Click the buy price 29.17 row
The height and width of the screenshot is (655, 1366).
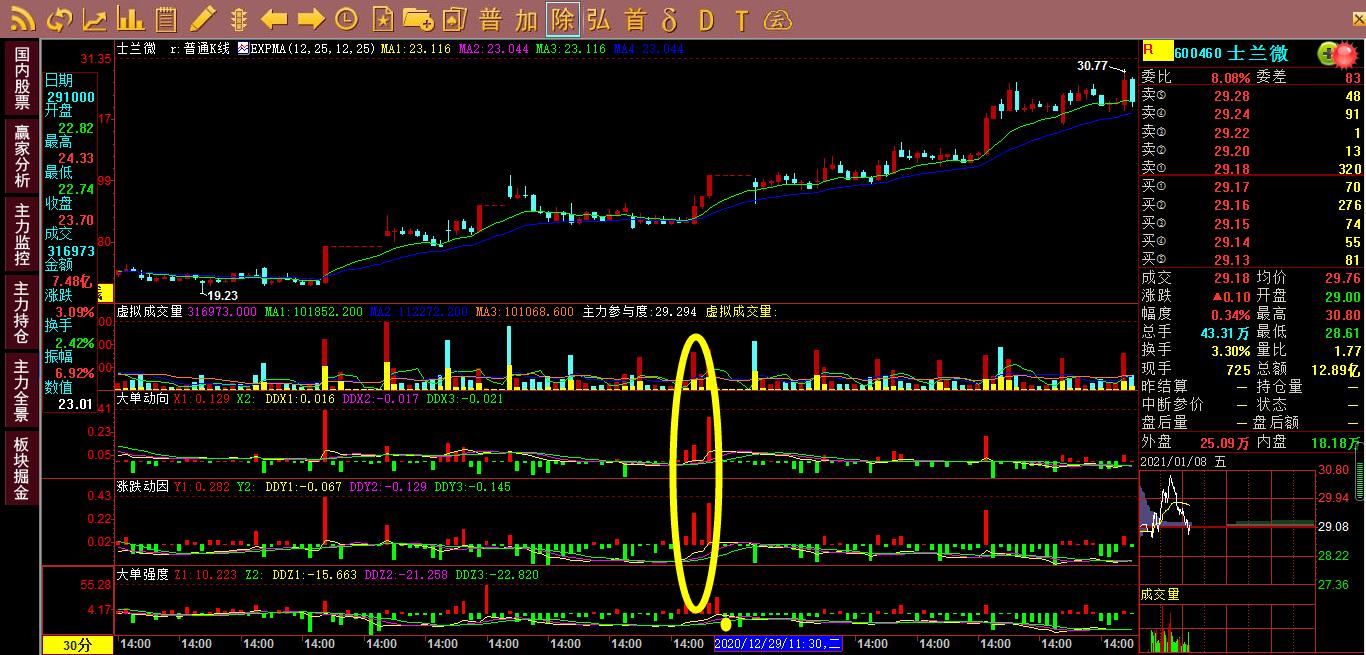tap(1252, 187)
